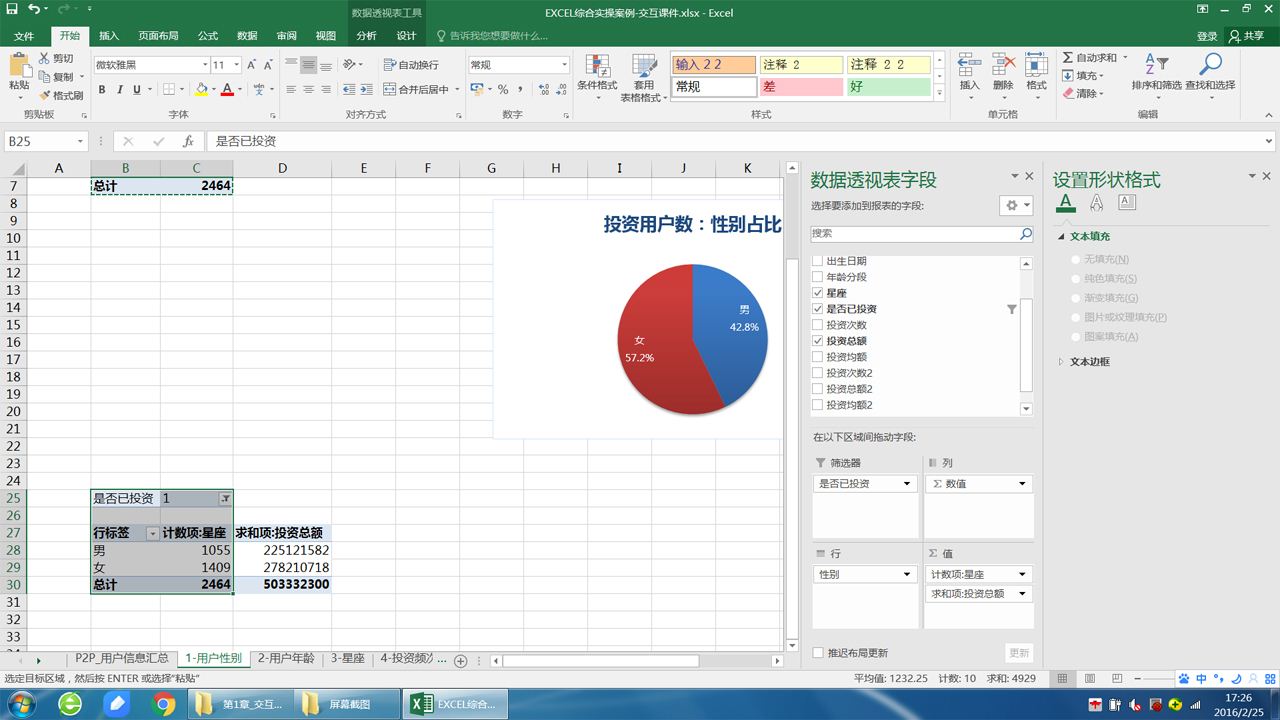This screenshot has width=1280, height=720.
Task: Open Chrome from the Windows taskbar
Action: (163, 705)
